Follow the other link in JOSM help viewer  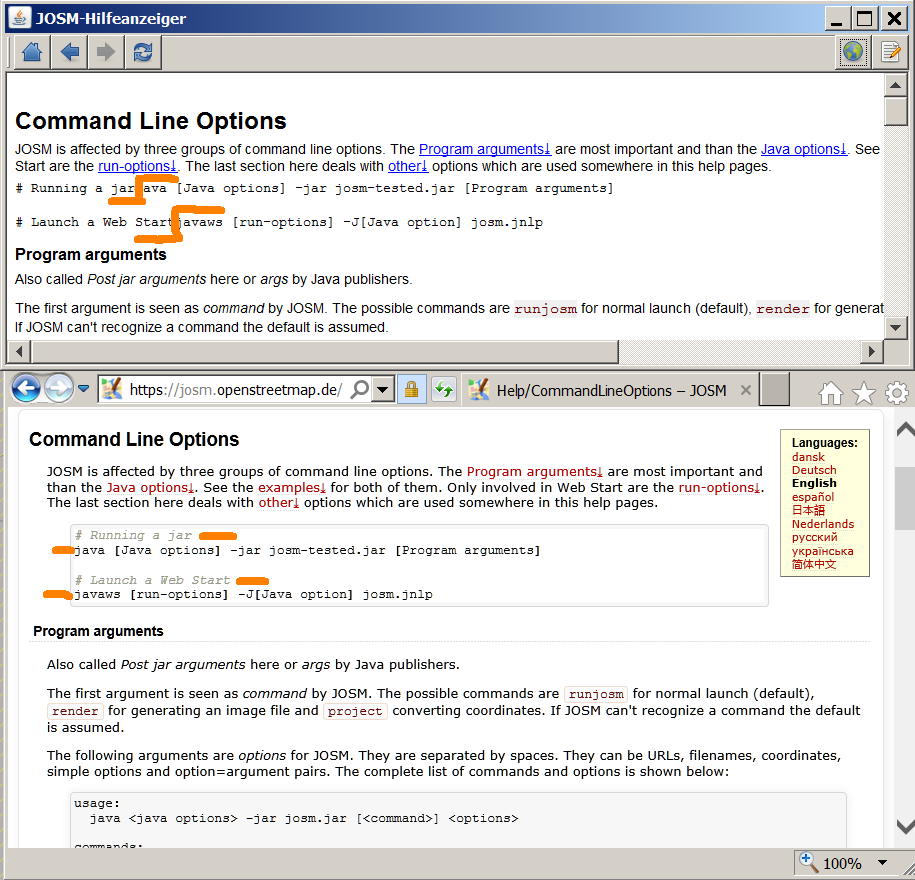coord(408,166)
